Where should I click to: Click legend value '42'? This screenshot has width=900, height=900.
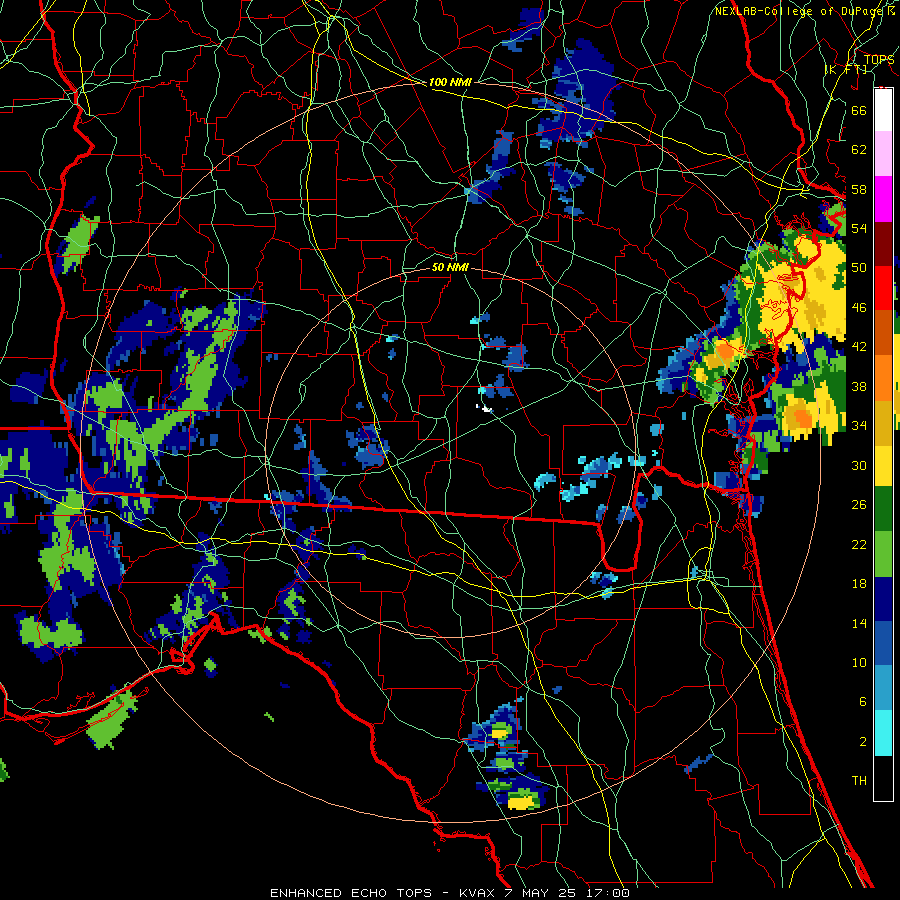point(859,347)
